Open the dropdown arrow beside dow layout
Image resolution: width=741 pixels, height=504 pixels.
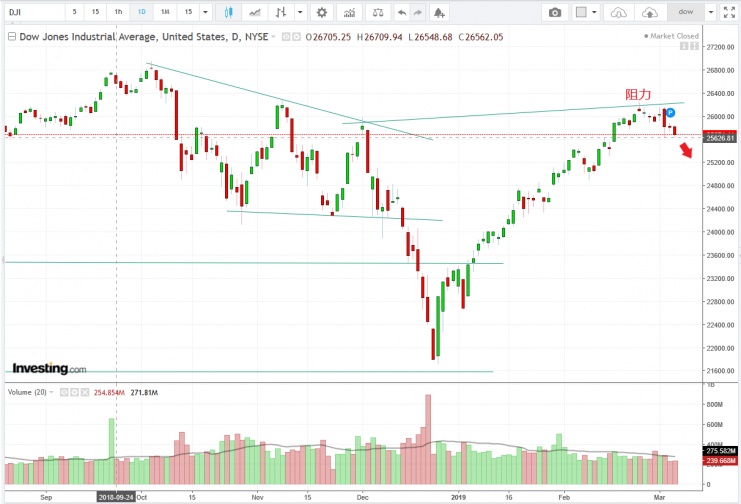point(711,12)
